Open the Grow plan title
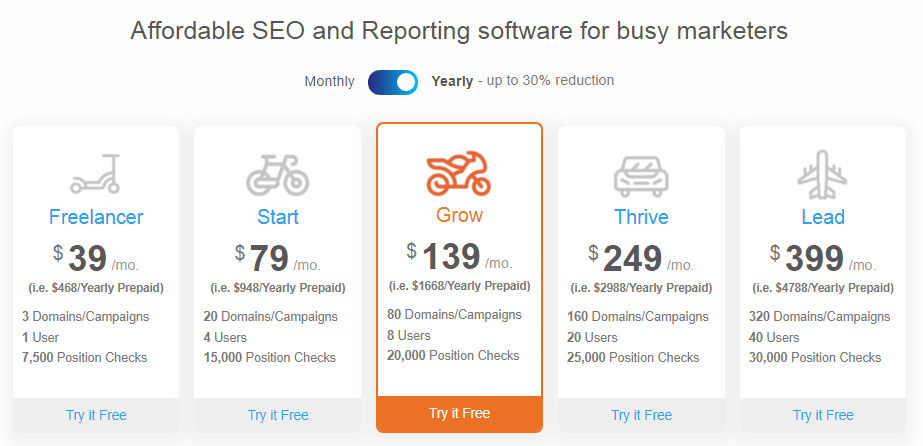The height and width of the screenshot is (446, 923). tap(459, 215)
